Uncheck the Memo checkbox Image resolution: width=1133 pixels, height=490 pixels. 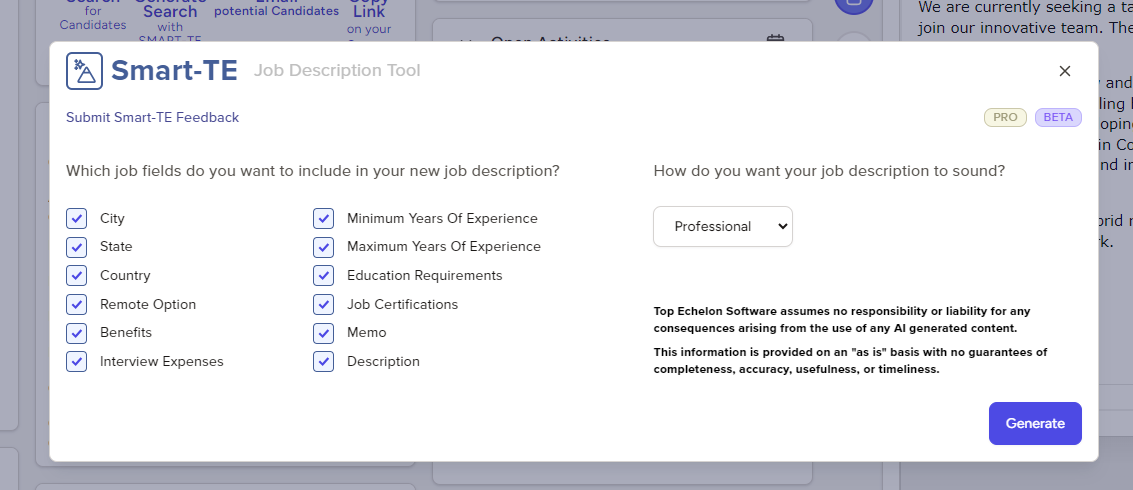[323, 332]
